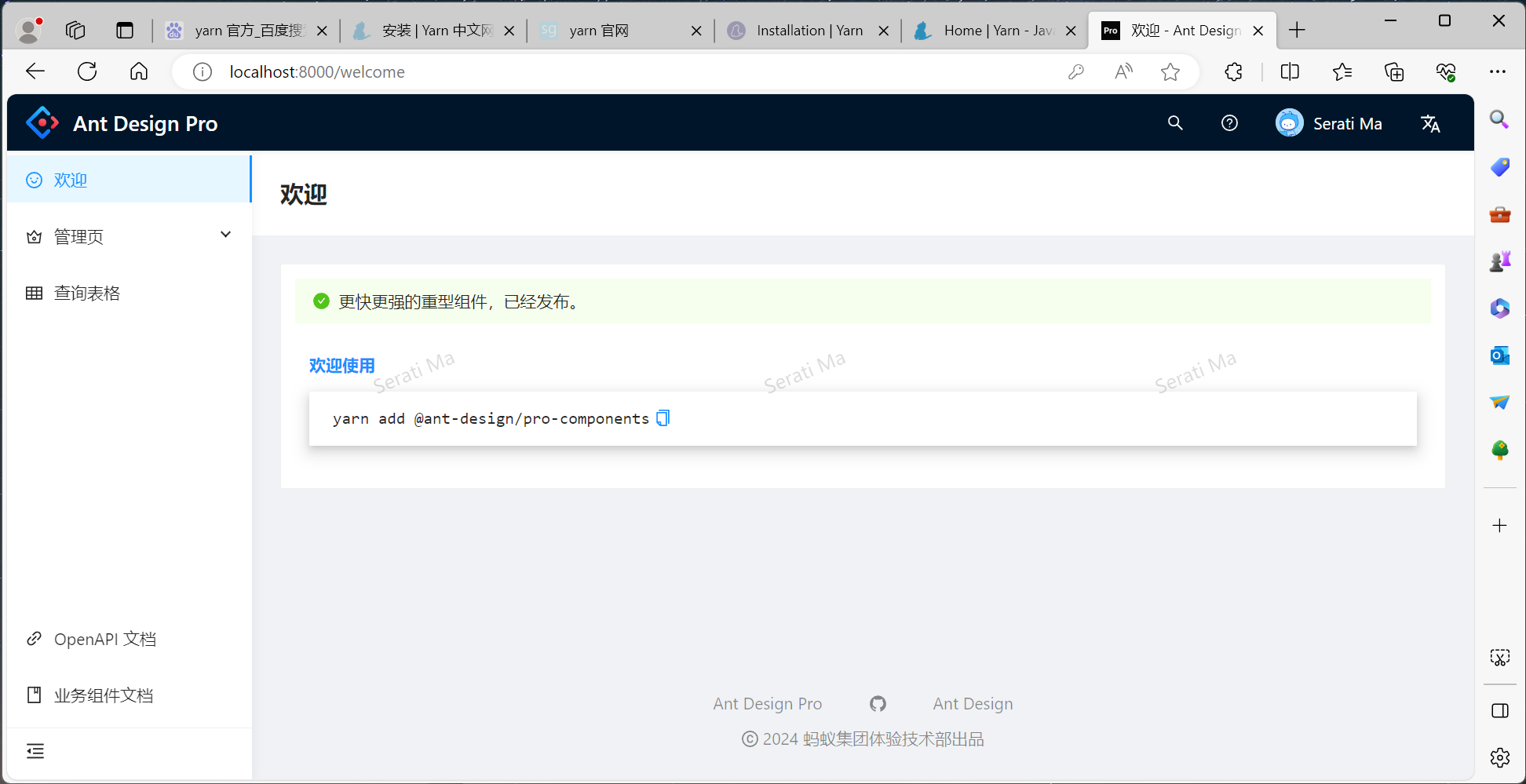Open the header search icon
The image size is (1526, 784).
(x=1175, y=123)
